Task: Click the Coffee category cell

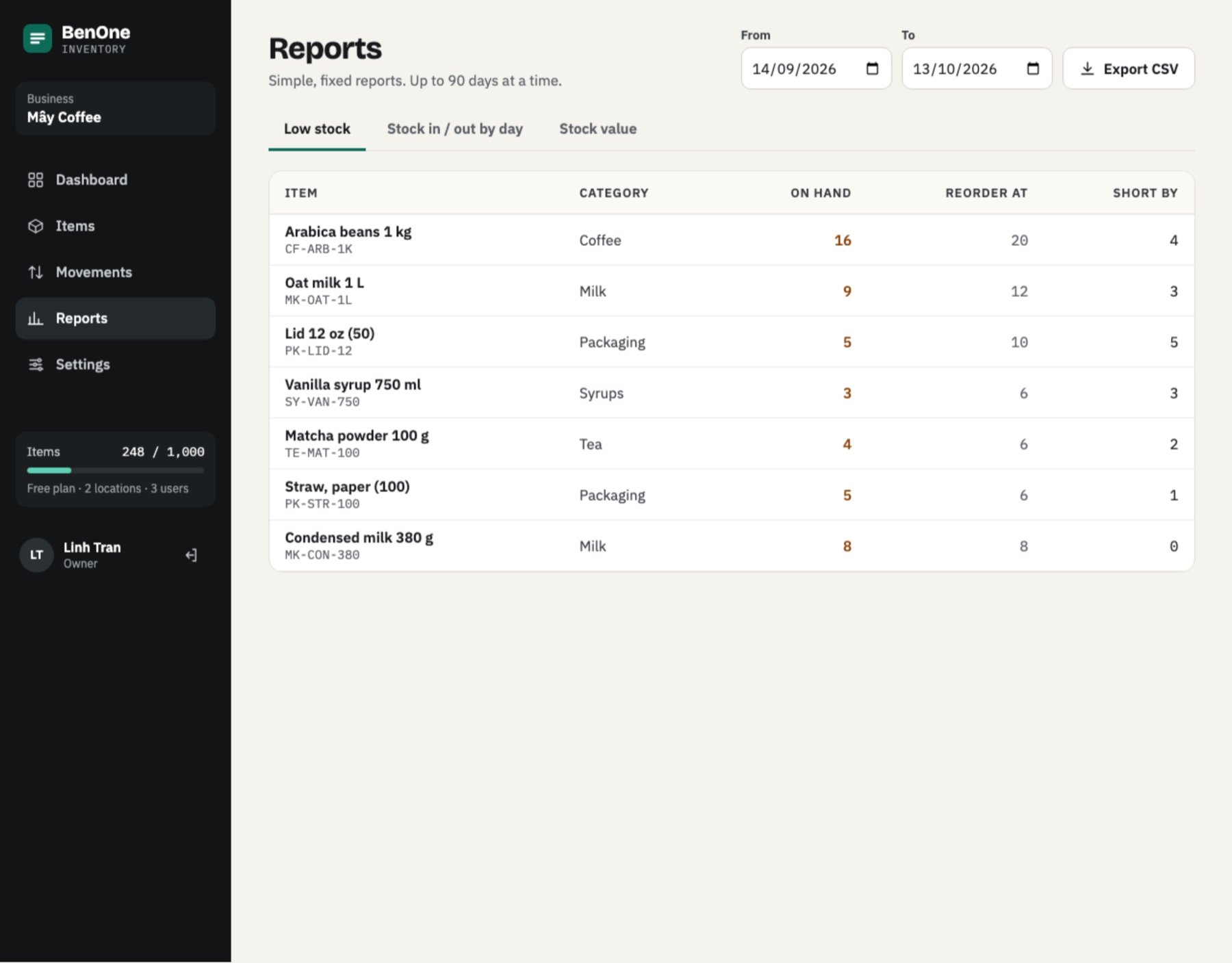Action: pos(600,240)
